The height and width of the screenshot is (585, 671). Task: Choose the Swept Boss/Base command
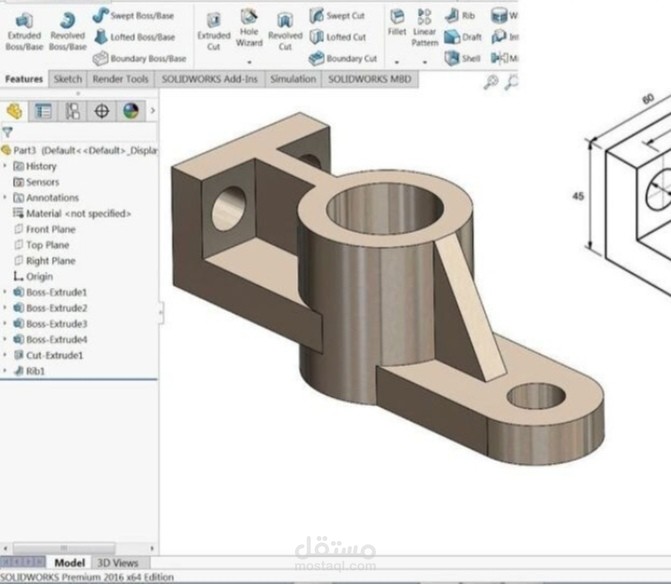tap(134, 16)
